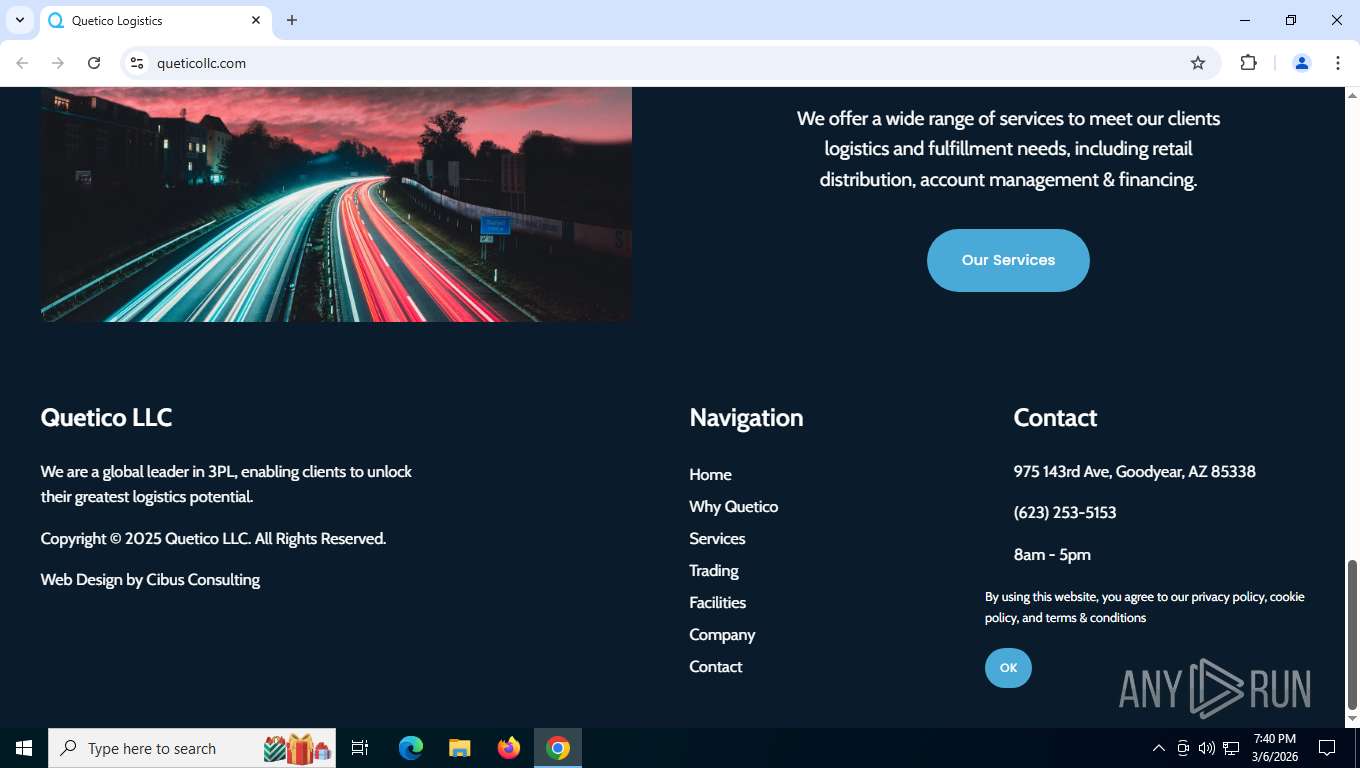The width and height of the screenshot is (1360, 768).
Task: Click the taskbar search box
Action: (x=192, y=748)
